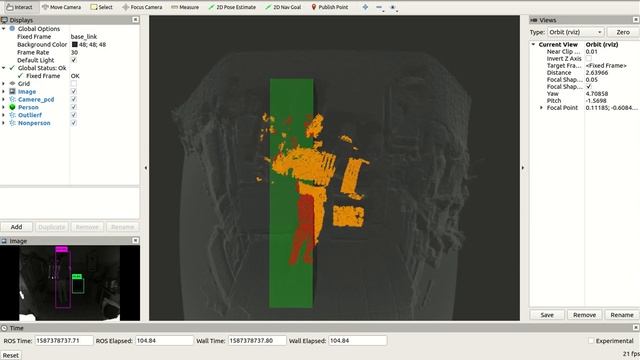Select the Pitch value -1.5698

(596, 100)
